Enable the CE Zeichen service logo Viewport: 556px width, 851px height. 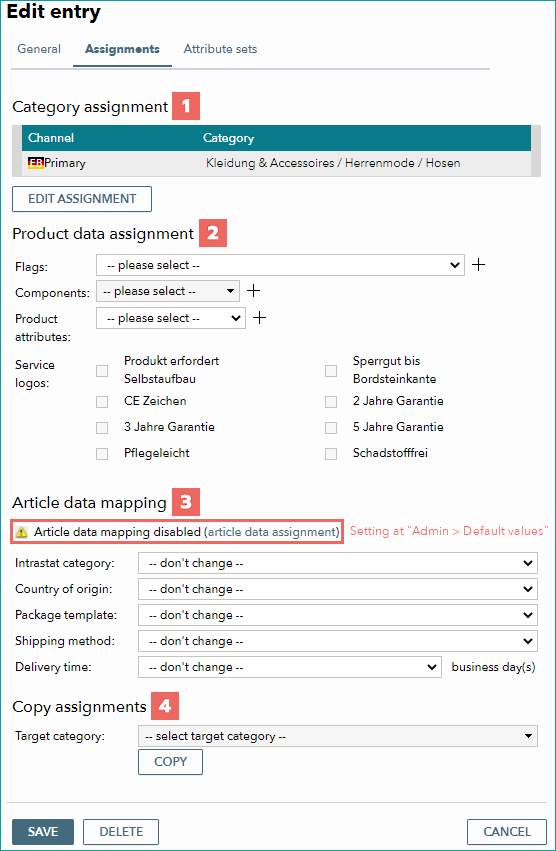click(x=102, y=402)
